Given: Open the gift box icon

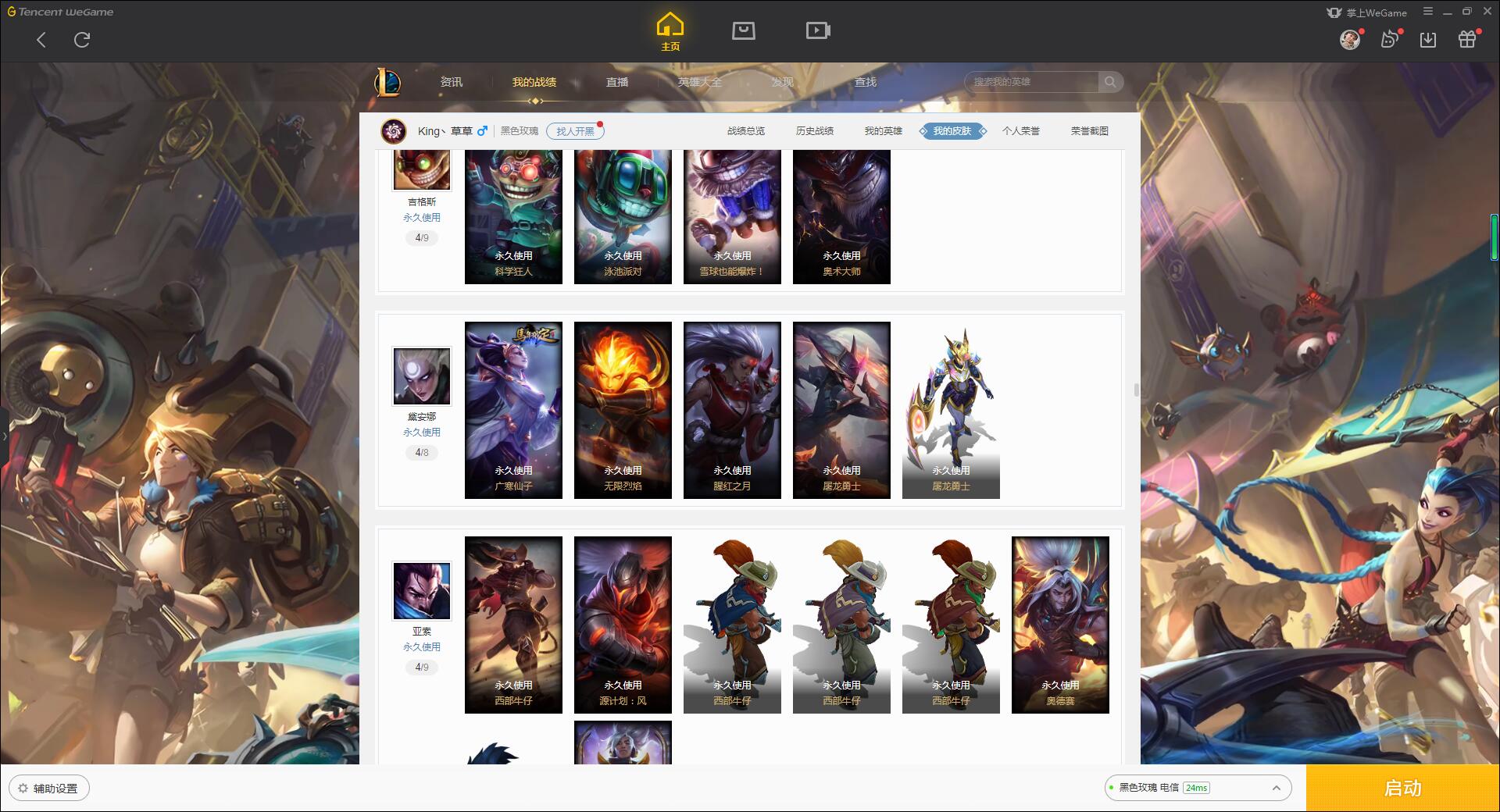Looking at the screenshot, I should [x=1467, y=39].
